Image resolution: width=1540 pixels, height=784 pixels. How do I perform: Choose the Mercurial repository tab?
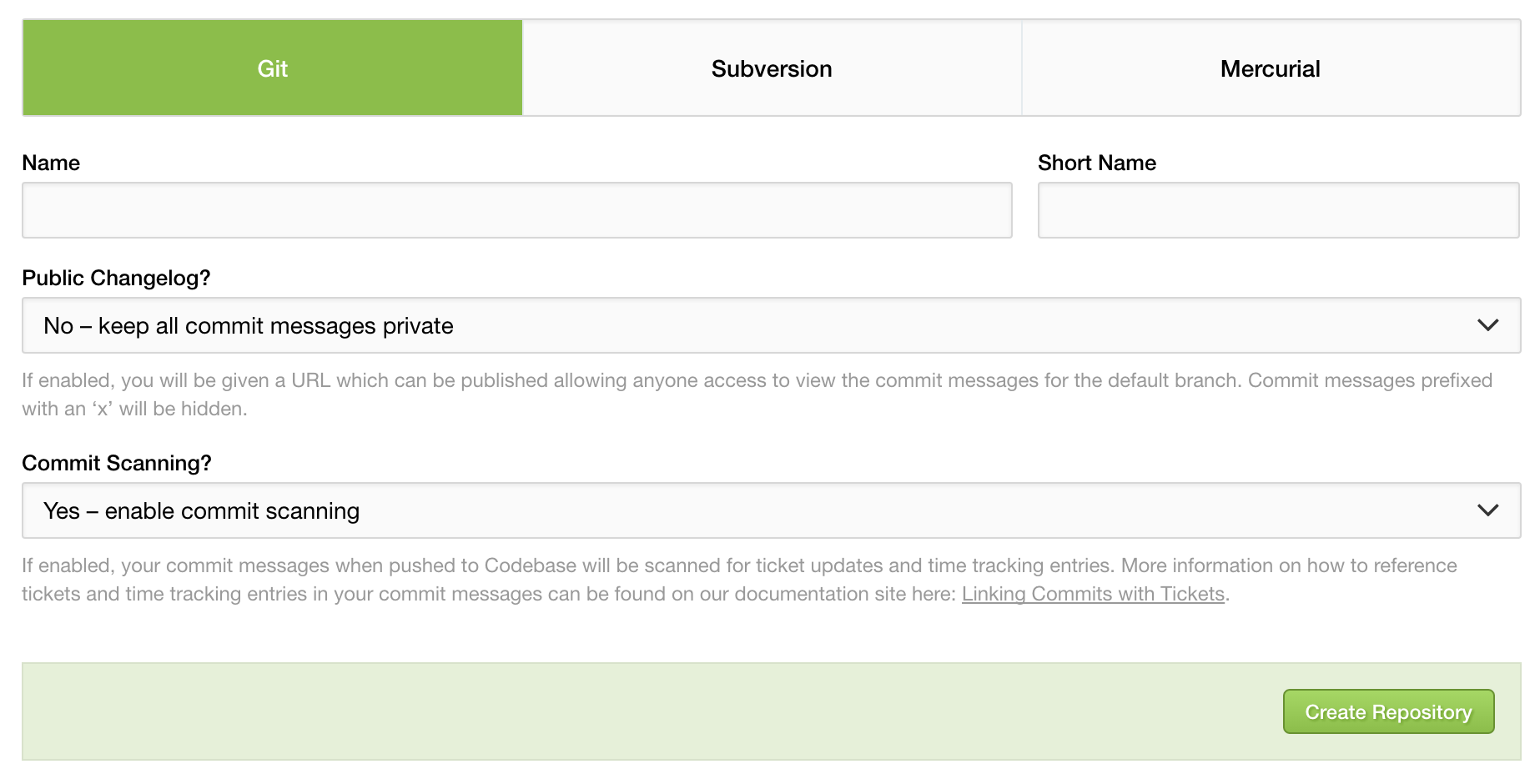[x=1271, y=68]
